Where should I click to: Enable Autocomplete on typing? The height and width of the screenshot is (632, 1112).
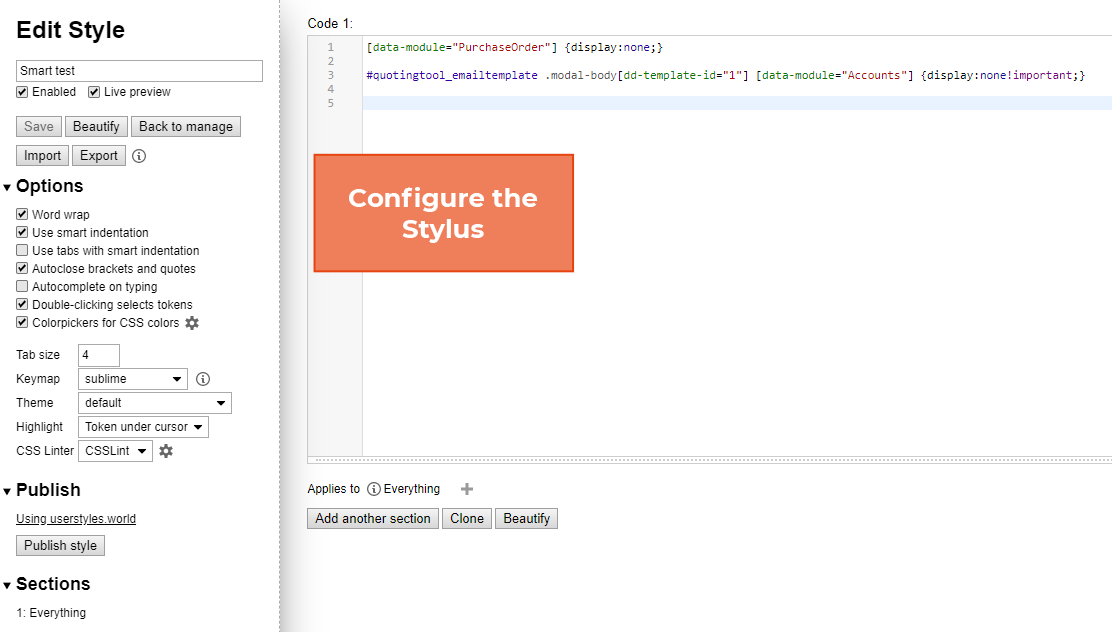click(x=22, y=287)
